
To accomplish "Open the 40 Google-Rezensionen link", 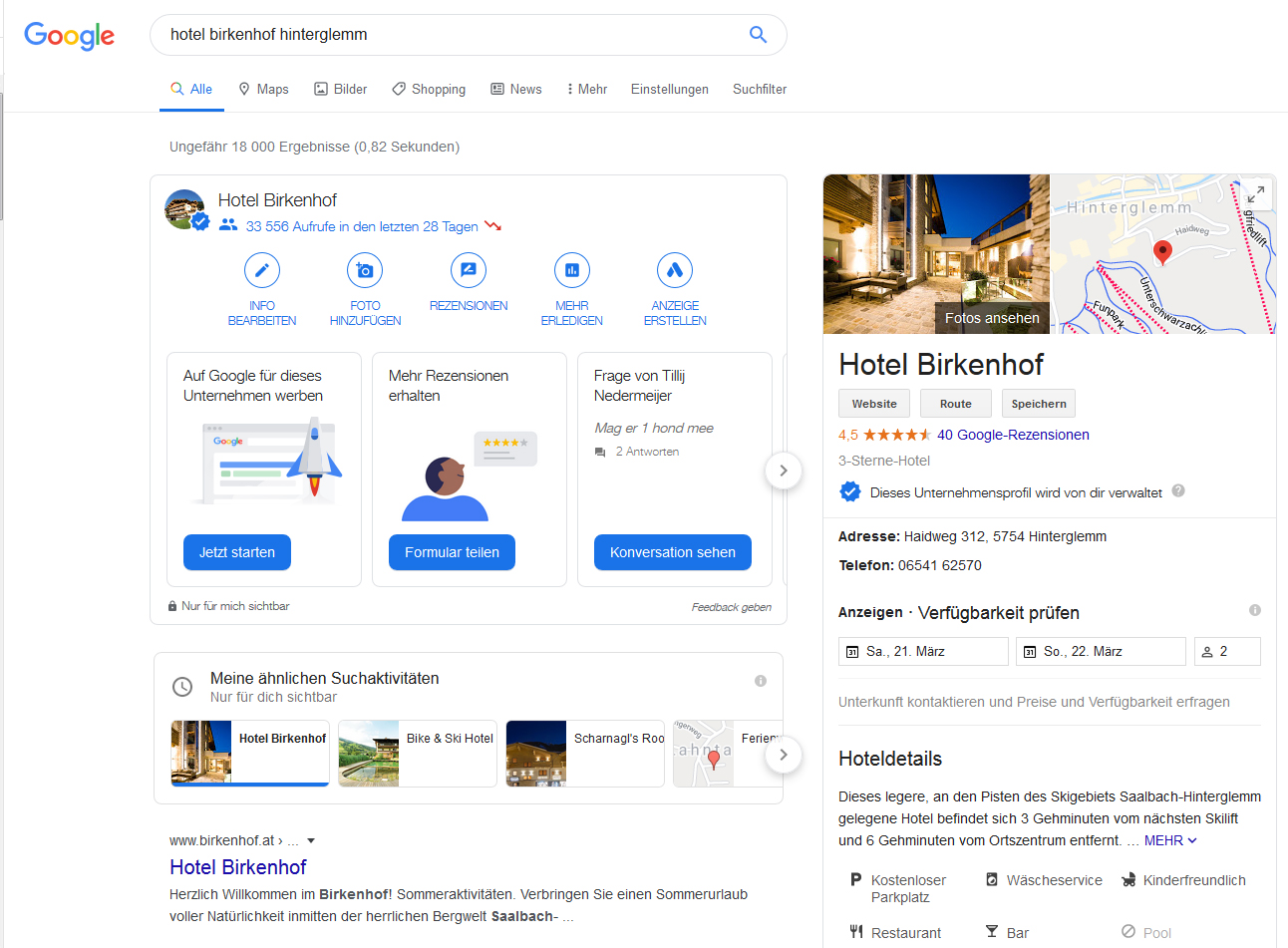I will click(1013, 435).
